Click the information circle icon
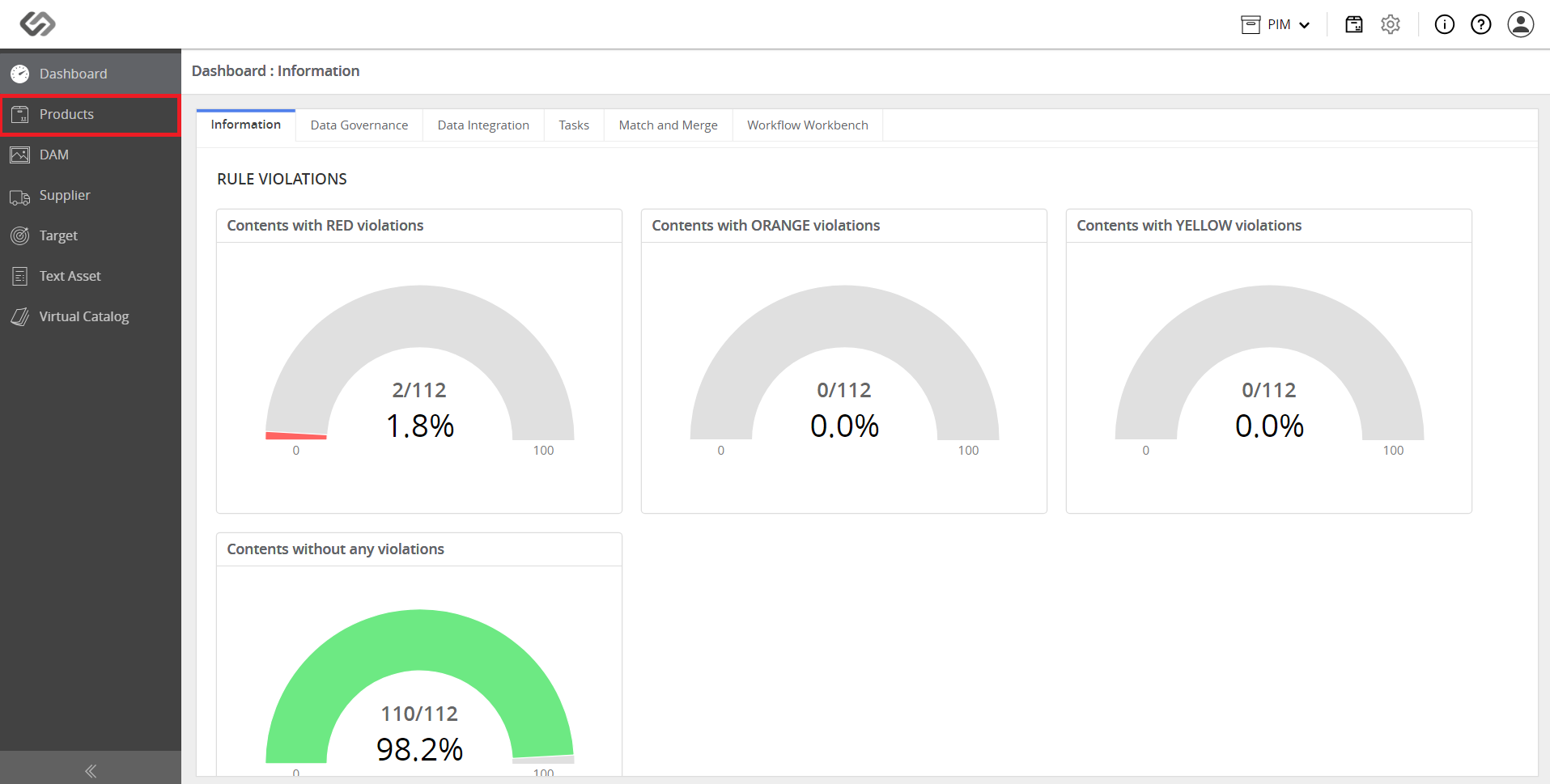The image size is (1550, 784). tap(1445, 24)
